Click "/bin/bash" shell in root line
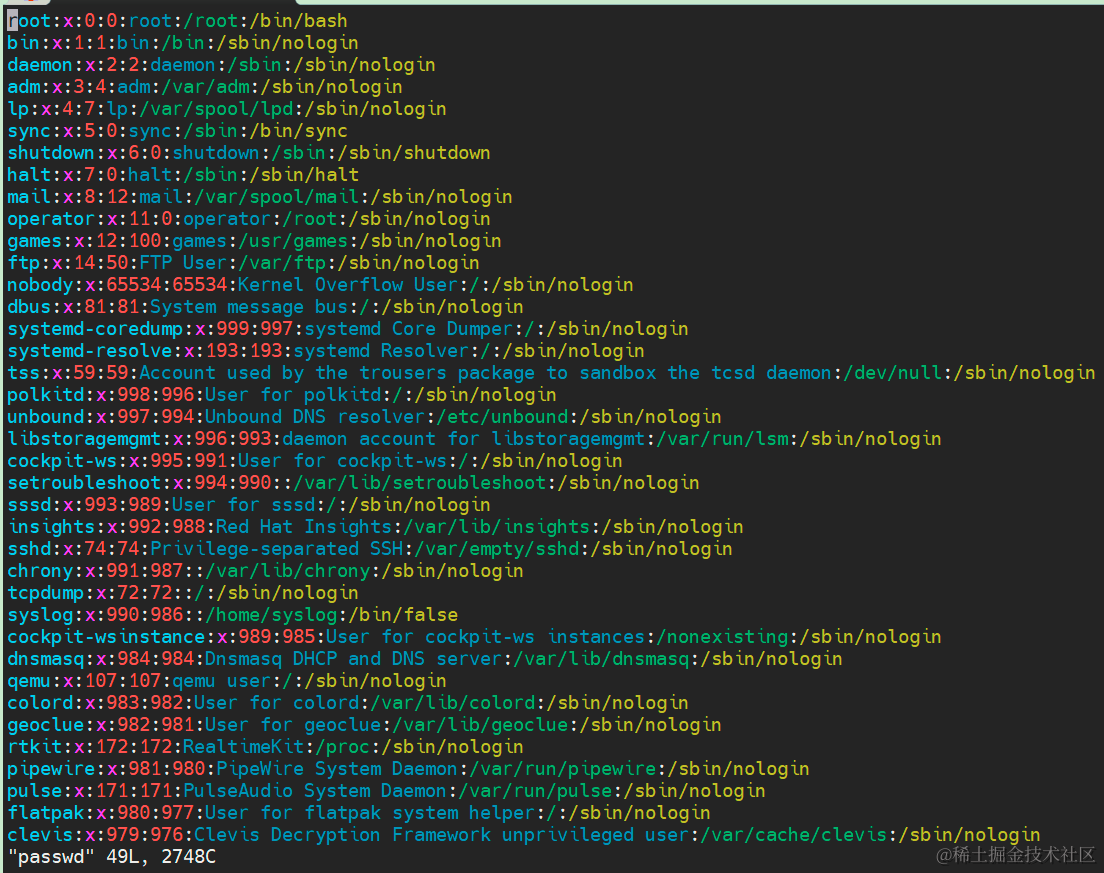The width and height of the screenshot is (1104, 873). click(x=299, y=20)
